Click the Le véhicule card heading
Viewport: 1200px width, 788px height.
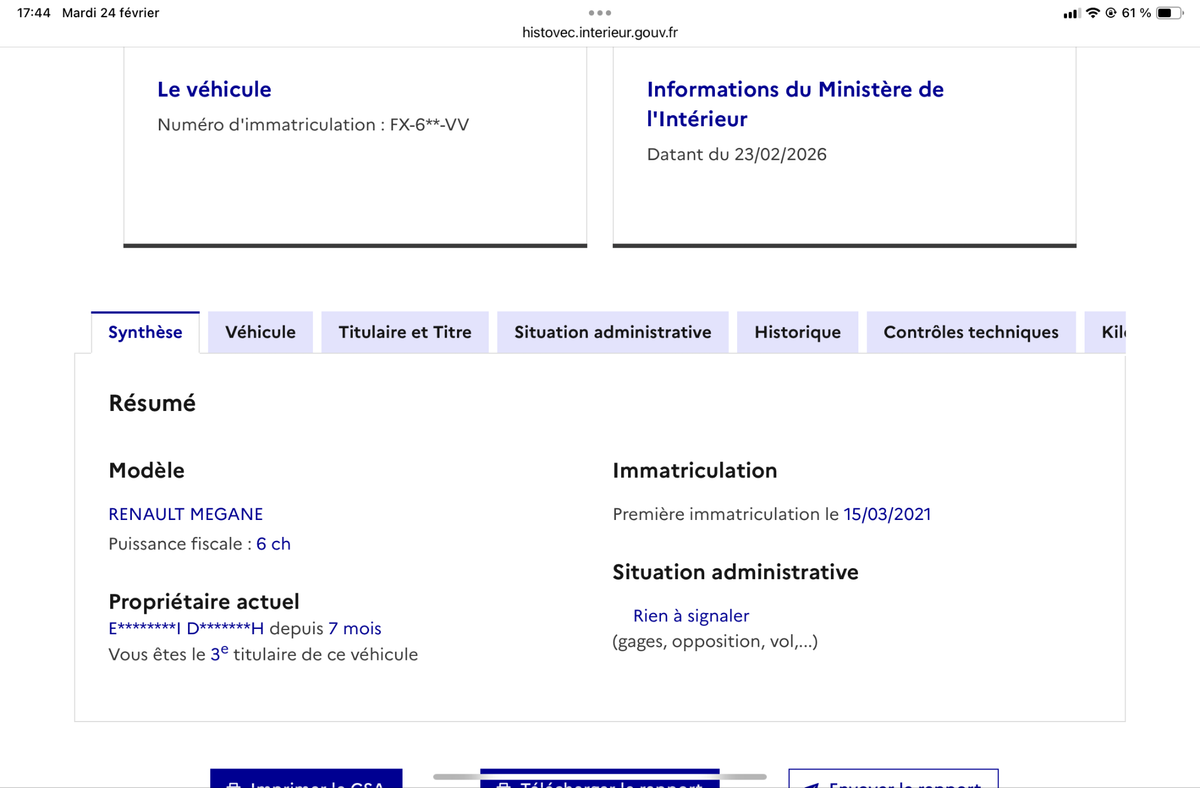[x=214, y=89]
